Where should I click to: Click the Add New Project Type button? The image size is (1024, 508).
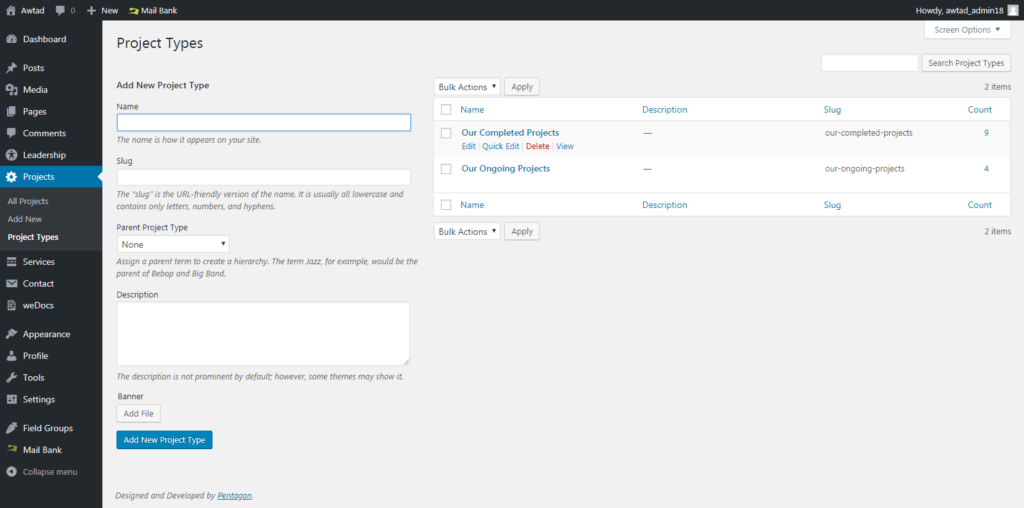click(164, 440)
